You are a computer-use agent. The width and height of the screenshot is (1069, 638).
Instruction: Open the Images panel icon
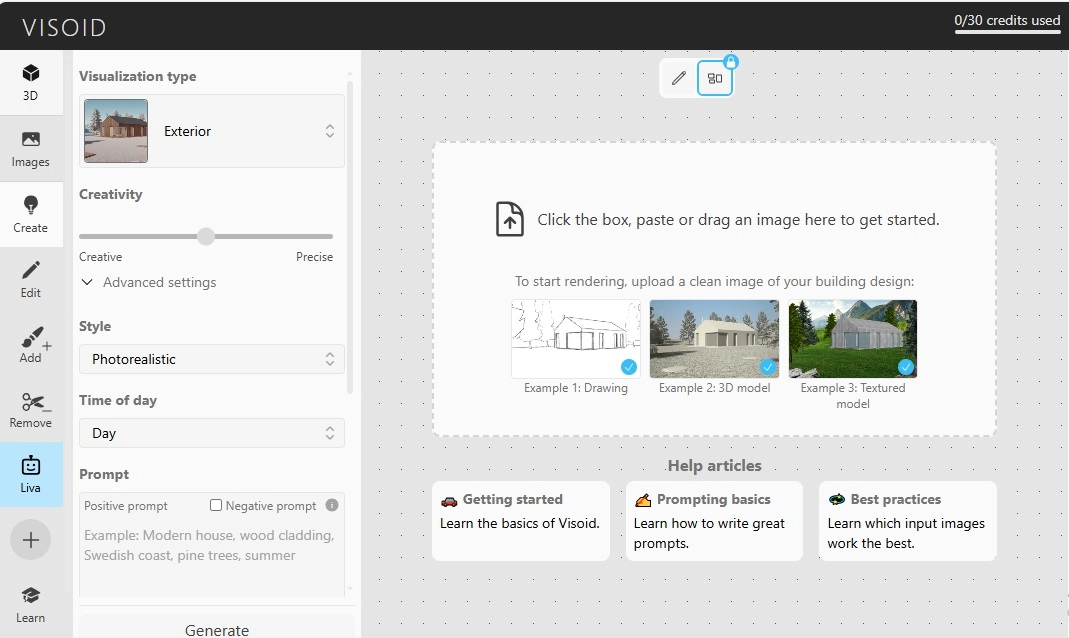point(31,148)
